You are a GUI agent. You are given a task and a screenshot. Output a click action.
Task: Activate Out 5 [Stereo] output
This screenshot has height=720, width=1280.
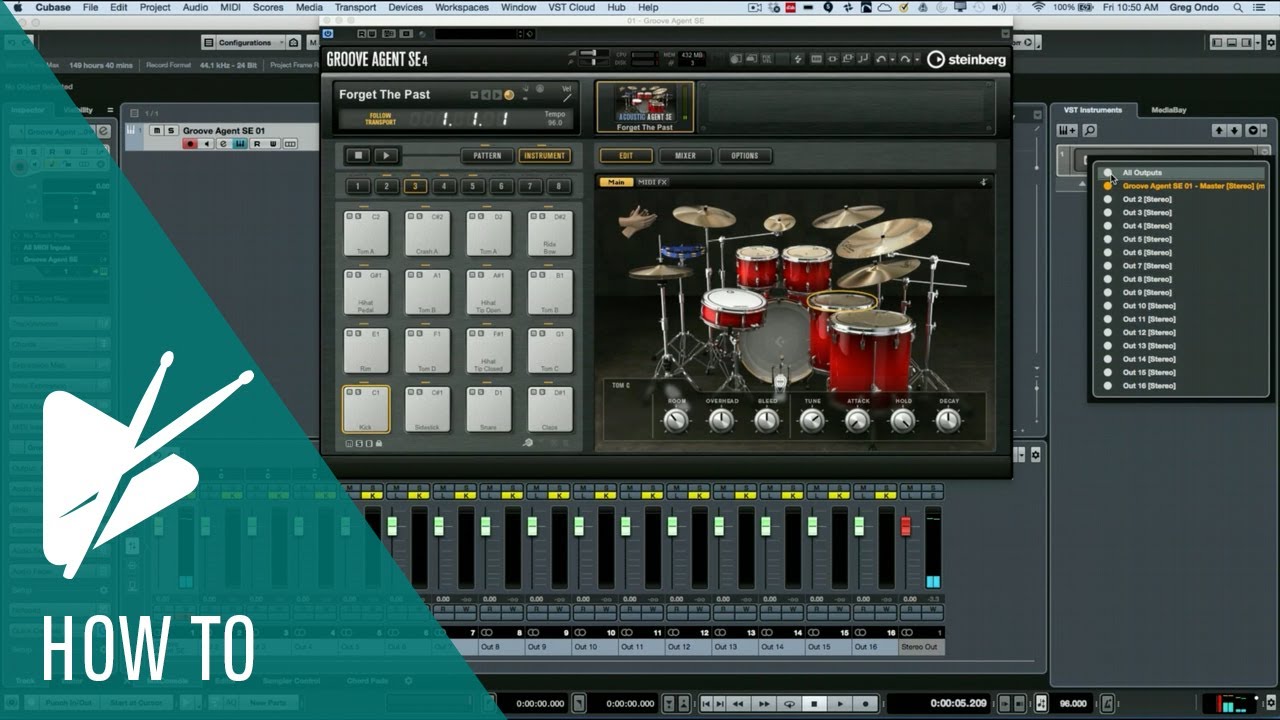pyautogui.click(x=1180, y=239)
